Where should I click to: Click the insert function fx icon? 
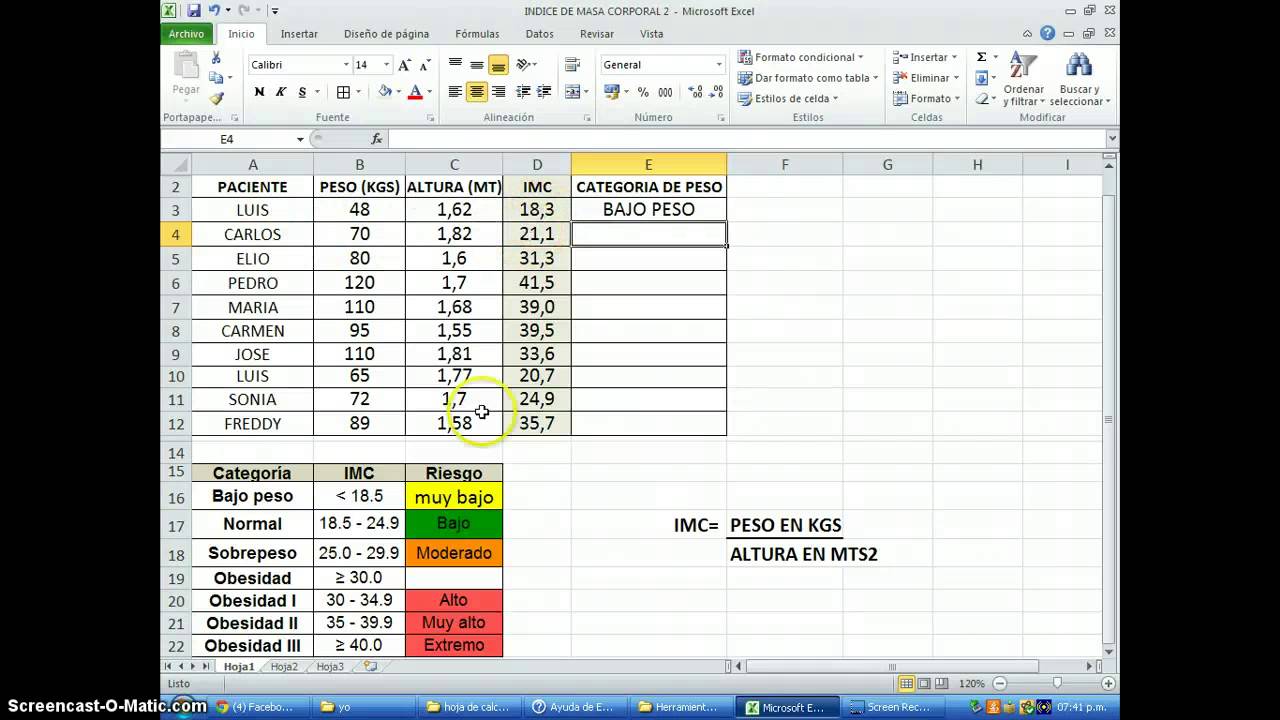pyautogui.click(x=377, y=139)
